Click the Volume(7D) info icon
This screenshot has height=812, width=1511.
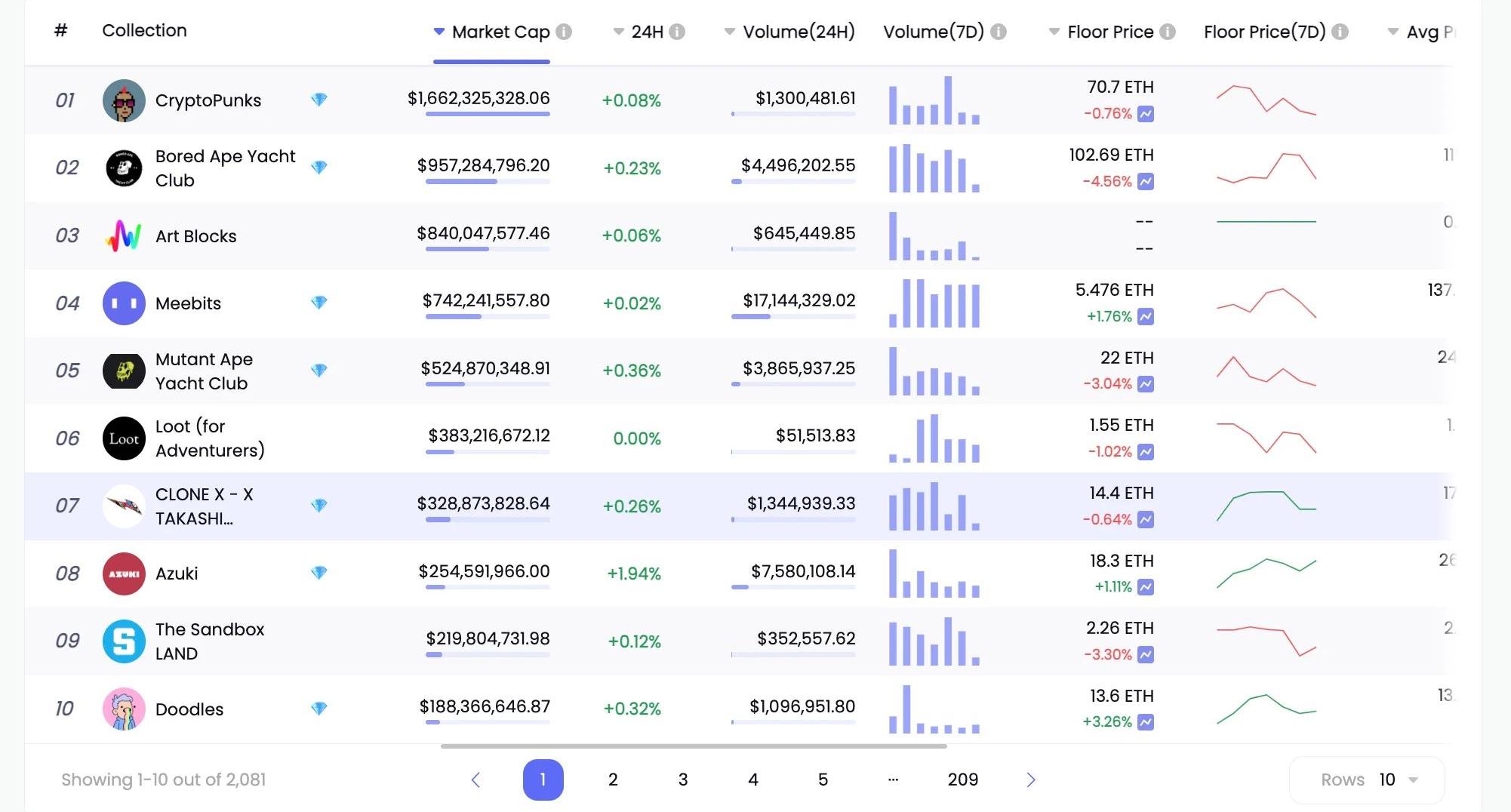[x=999, y=32]
